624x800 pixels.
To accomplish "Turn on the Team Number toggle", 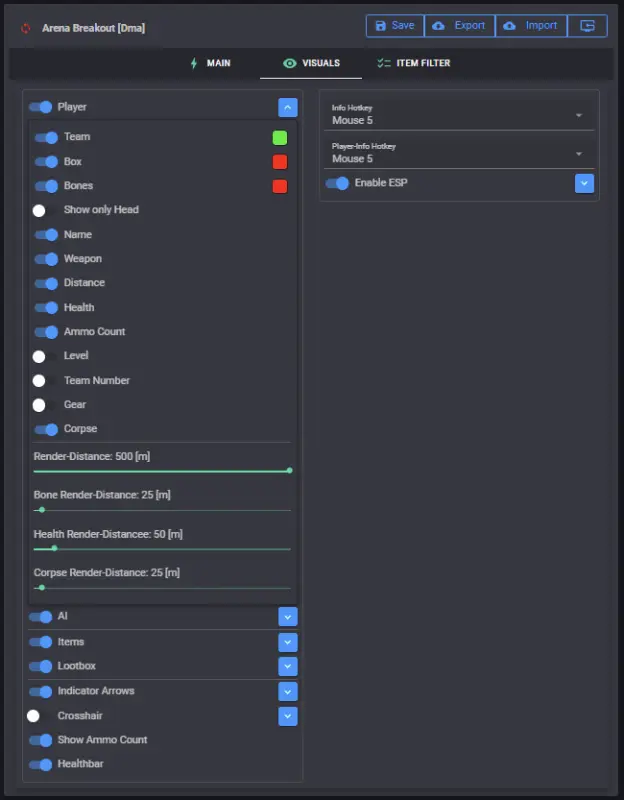I will [x=45, y=381].
